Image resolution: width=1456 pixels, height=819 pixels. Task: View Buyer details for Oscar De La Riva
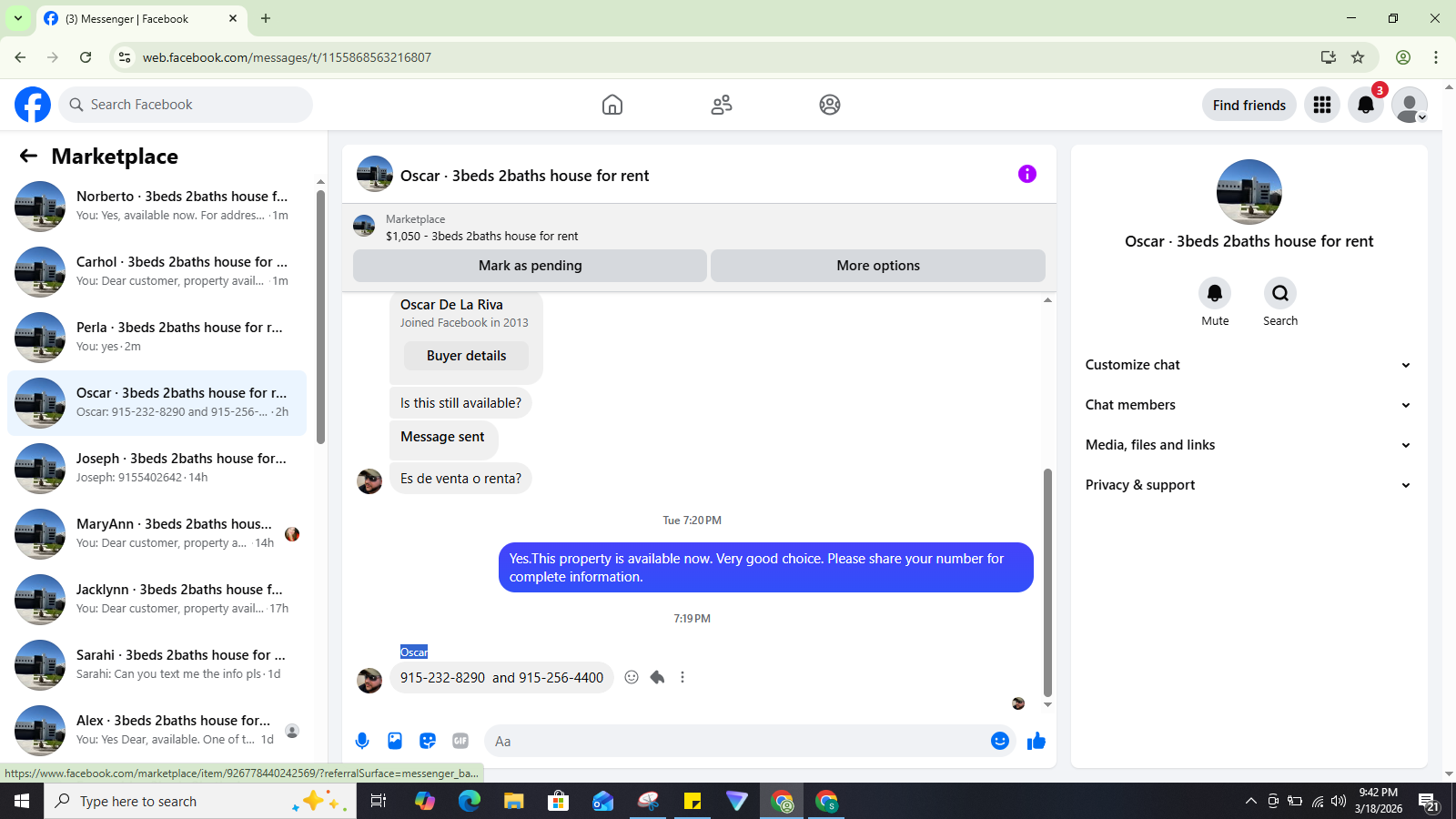point(466,356)
